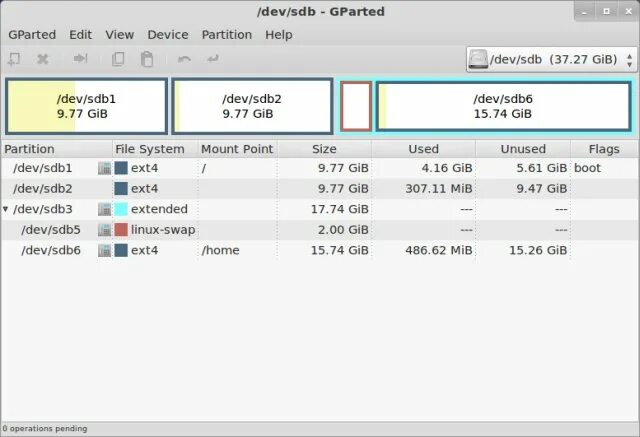This screenshot has height=437, width=640.
Task: Select the /dev/sdb1 row in partition list
Action: (x=320, y=168)
